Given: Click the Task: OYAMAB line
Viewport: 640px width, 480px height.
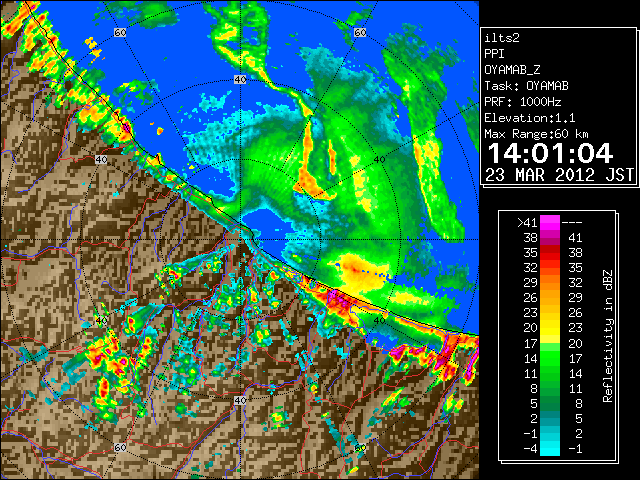Looking at the screenshot, I should click(x=526, y=86).
